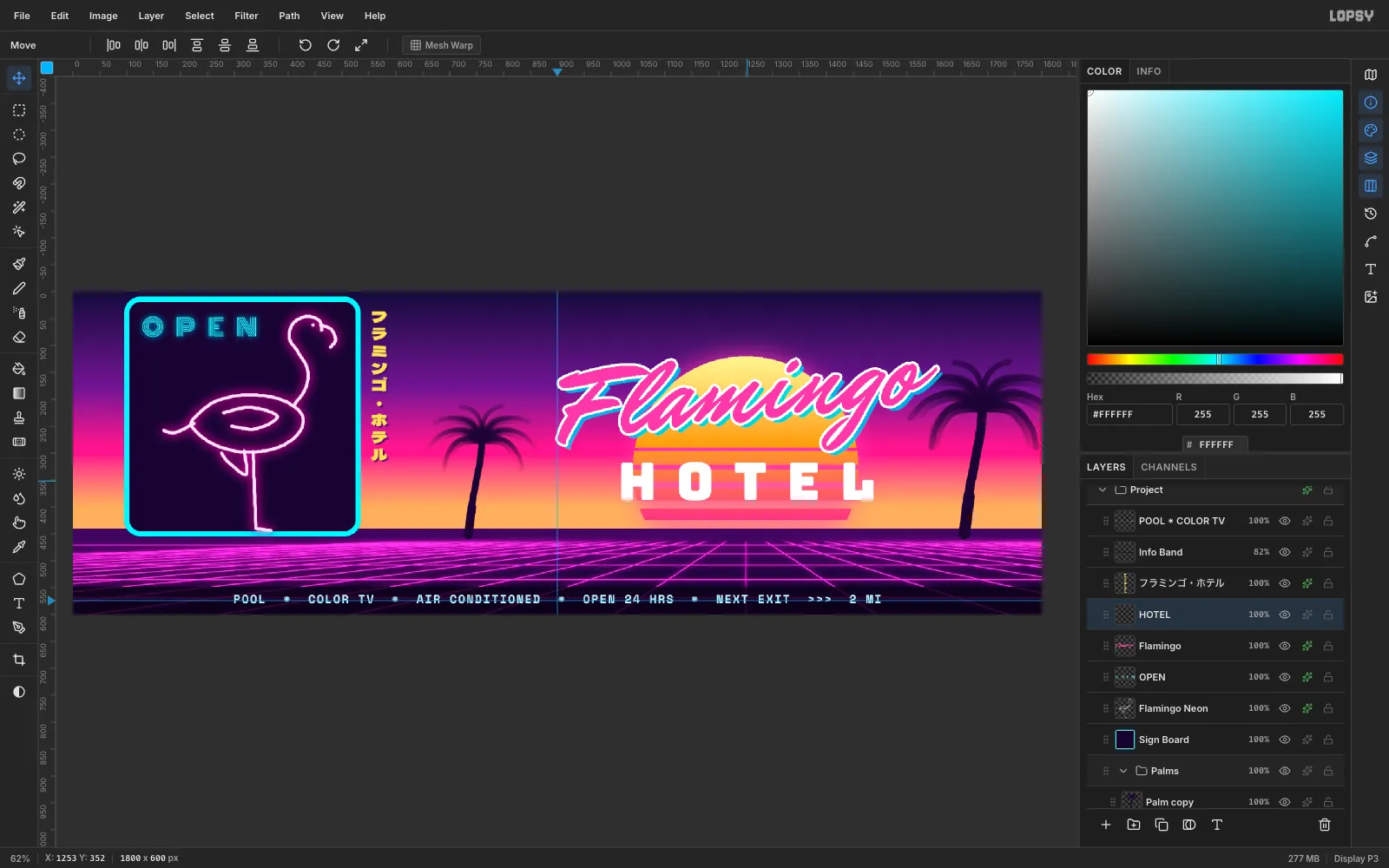Switch to the Channels tab
The image size is (1389, 868).
(x=1168, y=467)
